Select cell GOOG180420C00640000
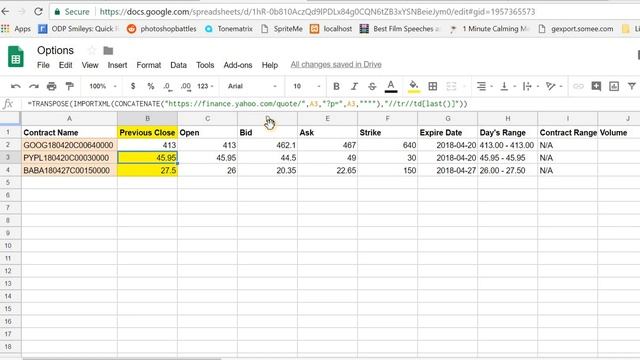The image size is (640, 360). [69, 145]
